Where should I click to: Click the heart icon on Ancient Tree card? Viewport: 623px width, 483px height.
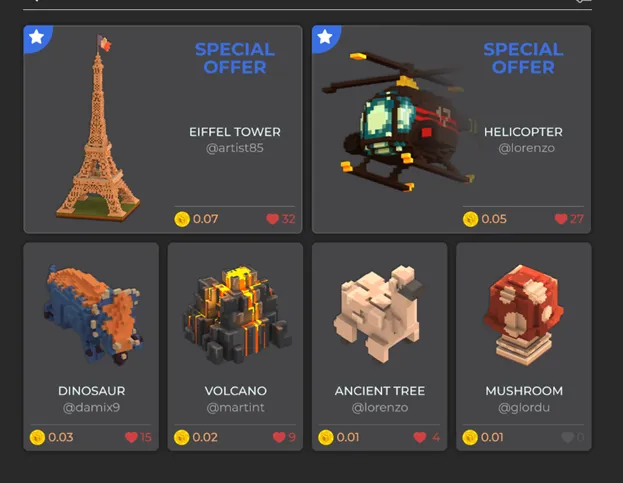[x=420, y=437]
